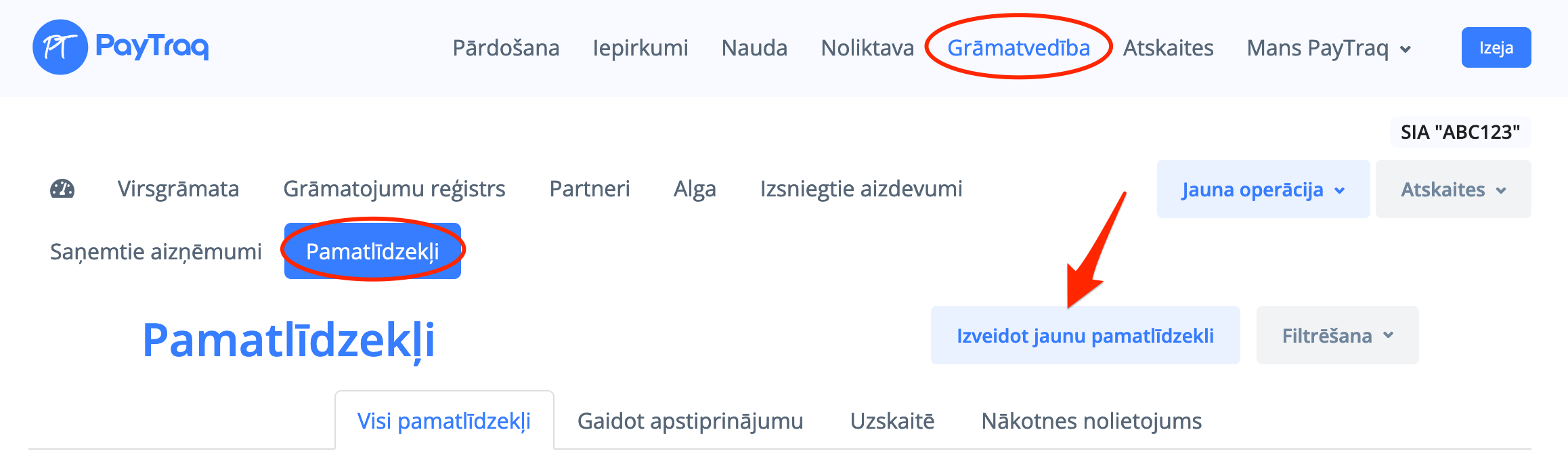The width and height of the screenshot is (1568, 470).
Task: Open the Saņemtie aizņēmumi submenu link
Action: [156, 252]
